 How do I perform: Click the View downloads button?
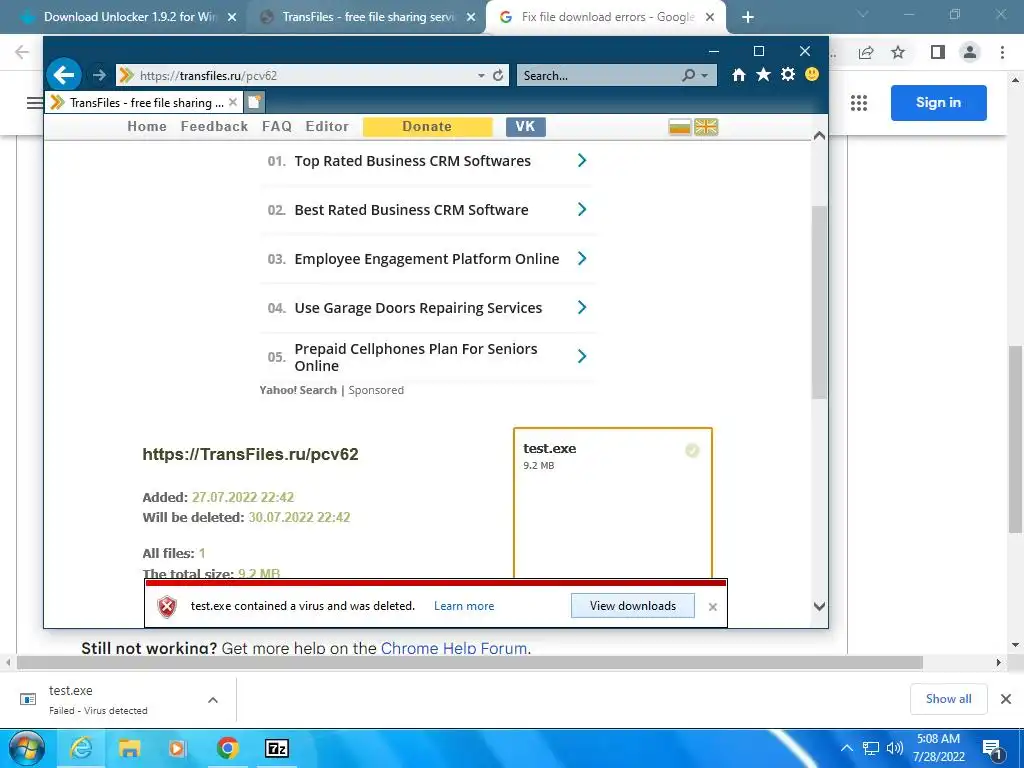tap(633, 606)
